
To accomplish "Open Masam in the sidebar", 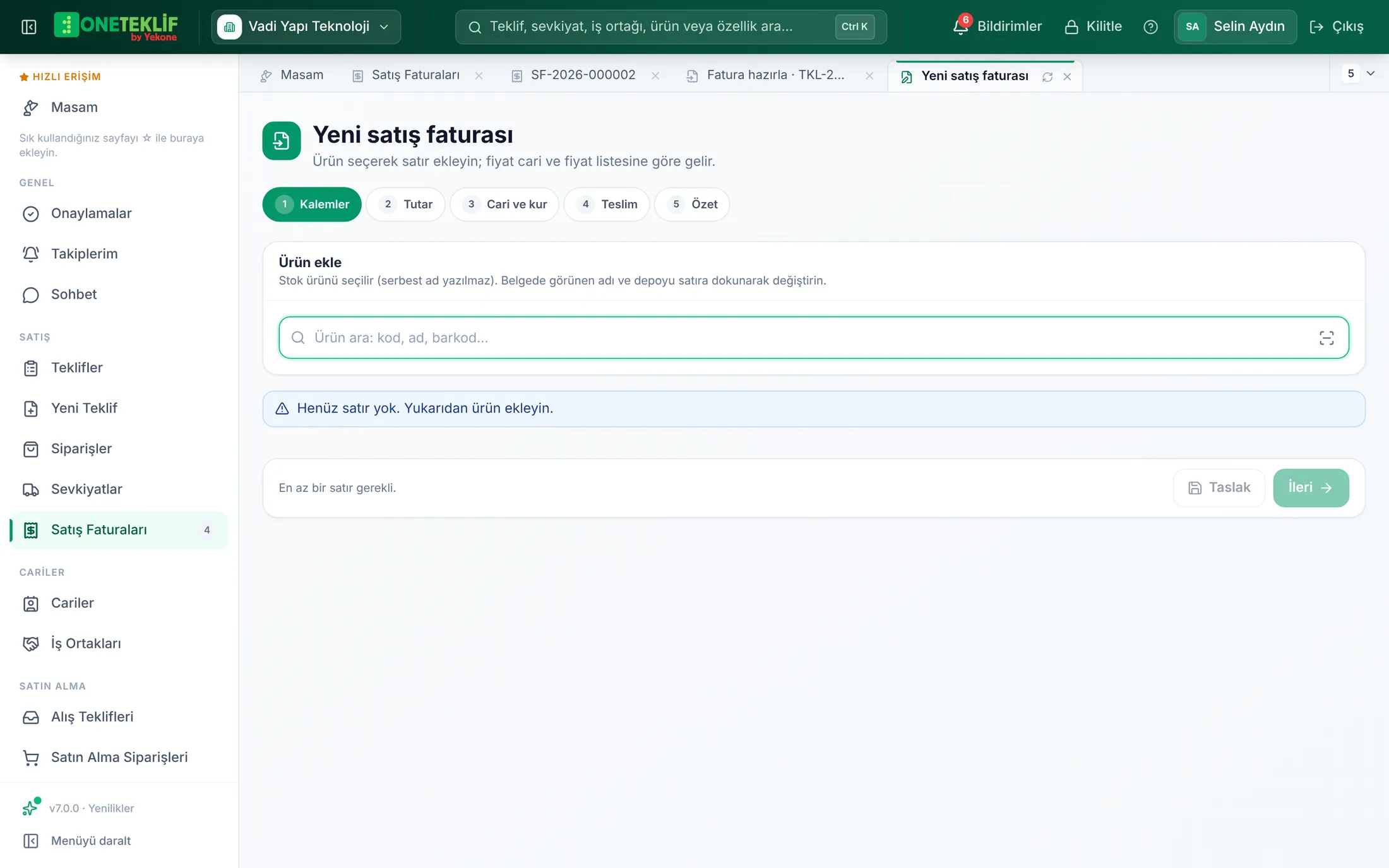I will [119, 107].
